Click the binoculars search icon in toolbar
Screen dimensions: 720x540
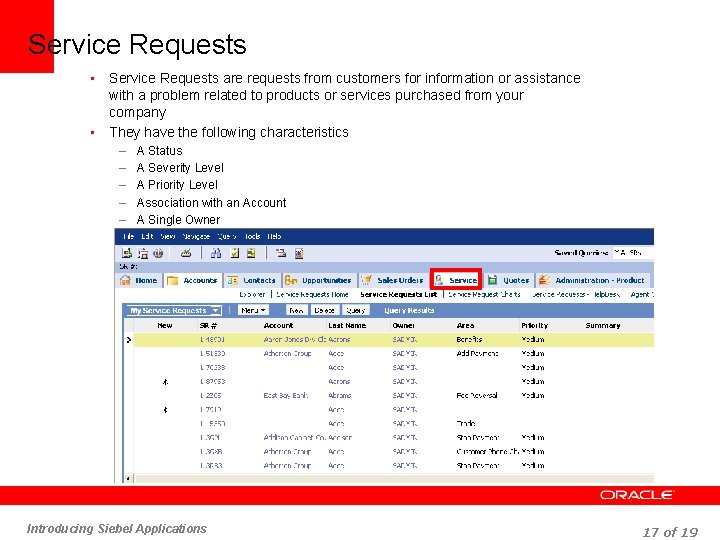point(216,253)
